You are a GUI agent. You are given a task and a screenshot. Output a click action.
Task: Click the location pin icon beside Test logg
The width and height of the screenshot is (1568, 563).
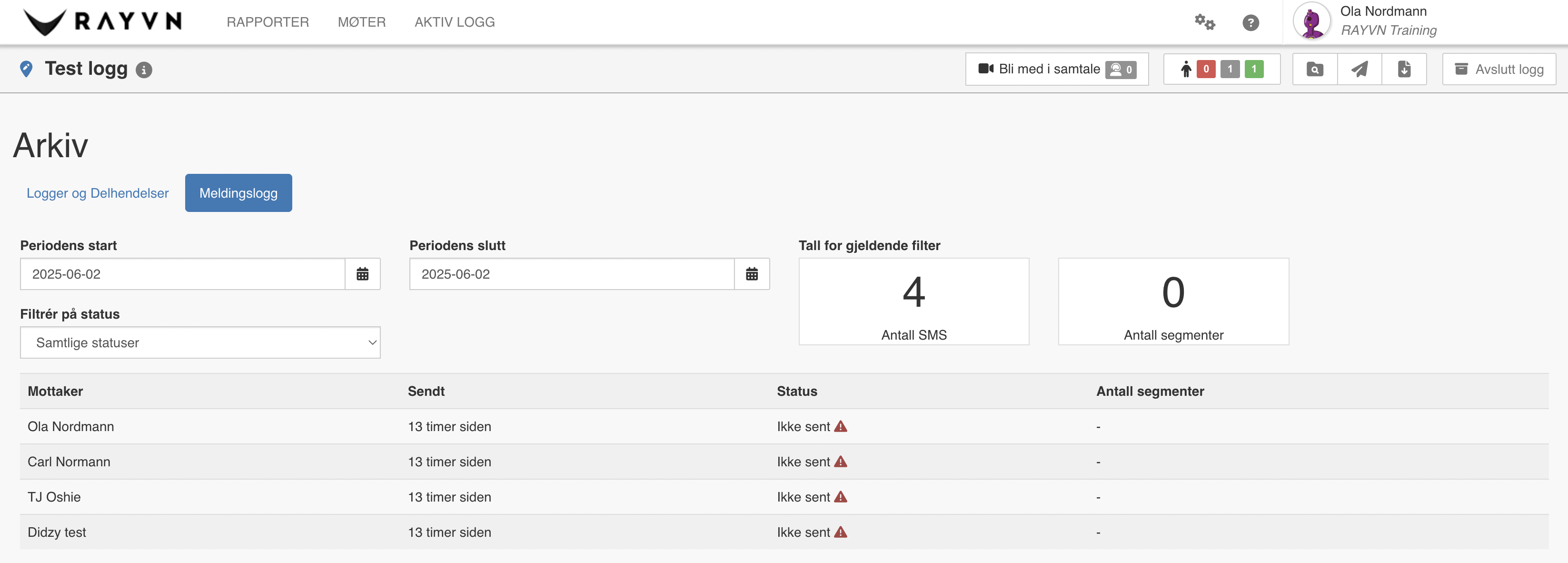tap(26, 69)
